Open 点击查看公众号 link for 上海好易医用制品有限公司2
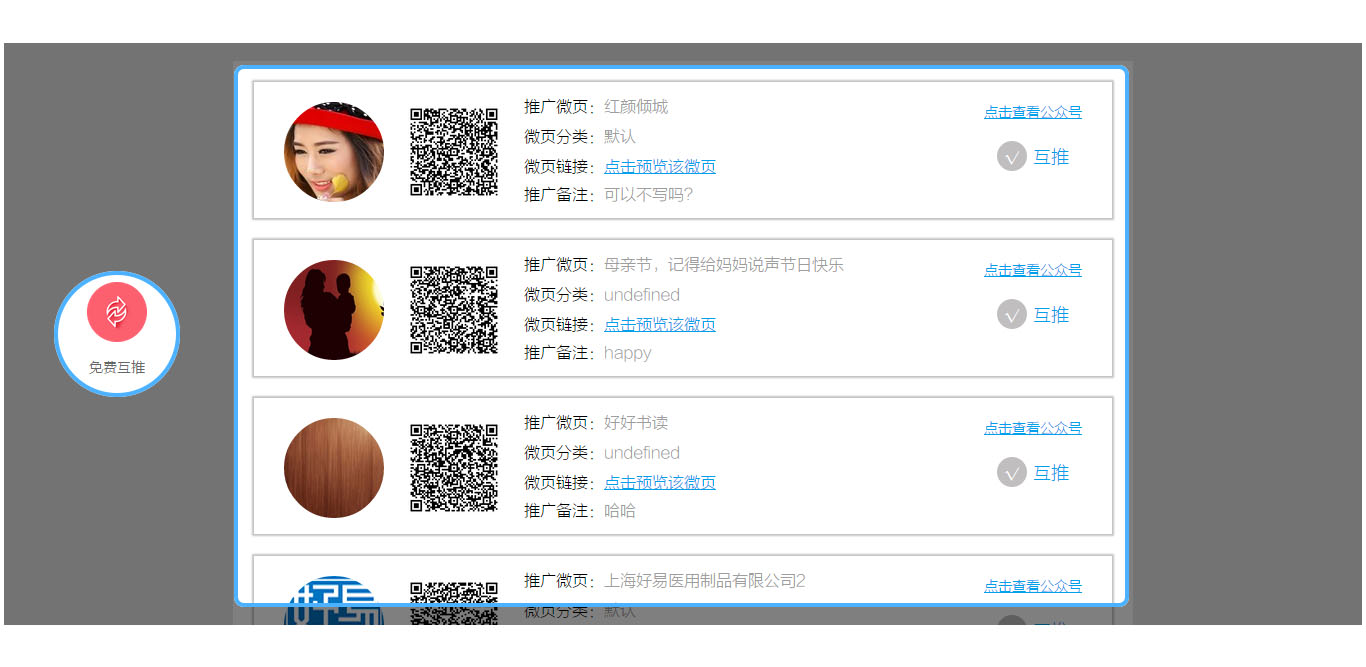 tap(1032, 586)
